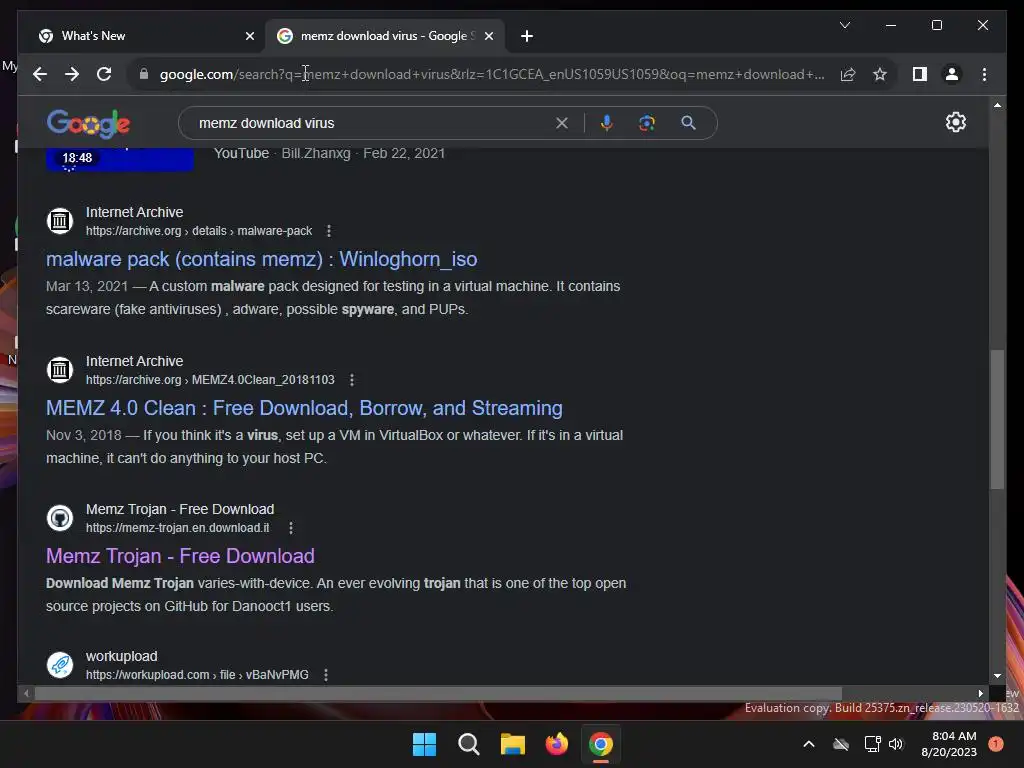Click GitHub-style favicon of Memz Trojan result
Viewport: 1024px width, 768px height.
click(x=60, y=518)
